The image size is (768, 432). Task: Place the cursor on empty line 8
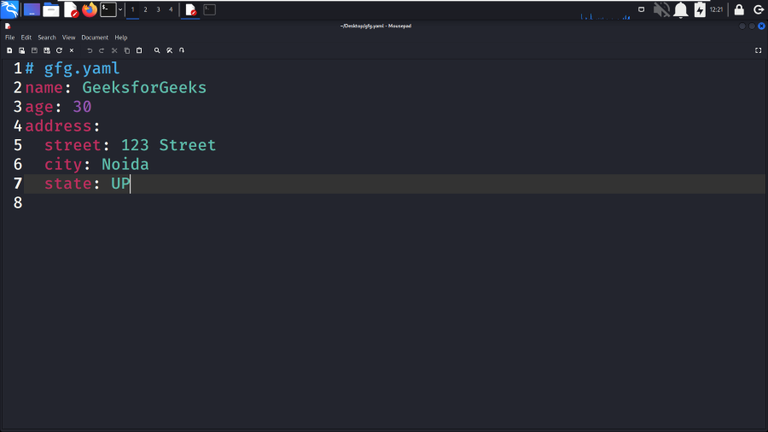click(x=100, y=203)
